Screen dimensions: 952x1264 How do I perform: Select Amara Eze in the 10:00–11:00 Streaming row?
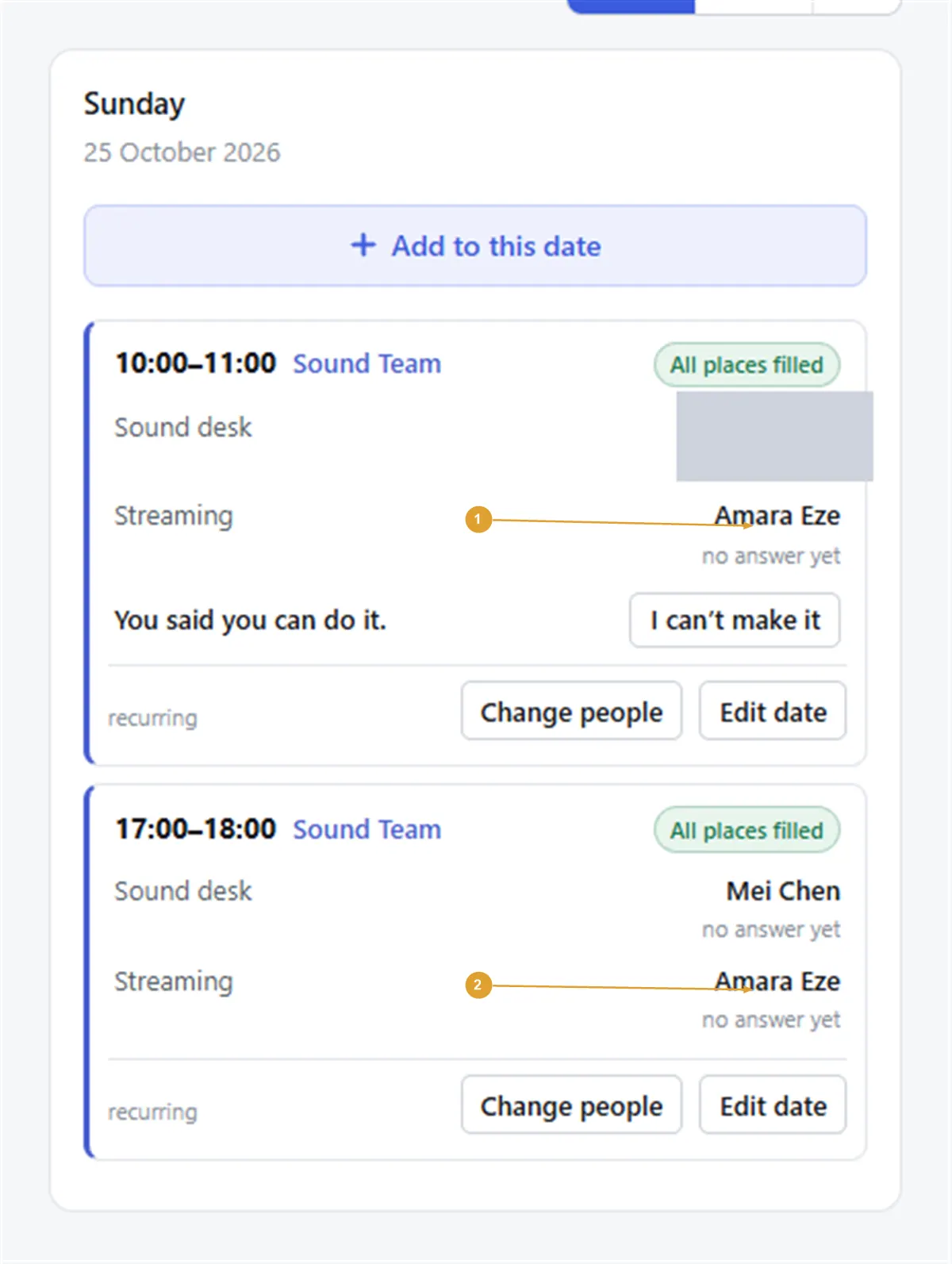click(x=777, y=516)
